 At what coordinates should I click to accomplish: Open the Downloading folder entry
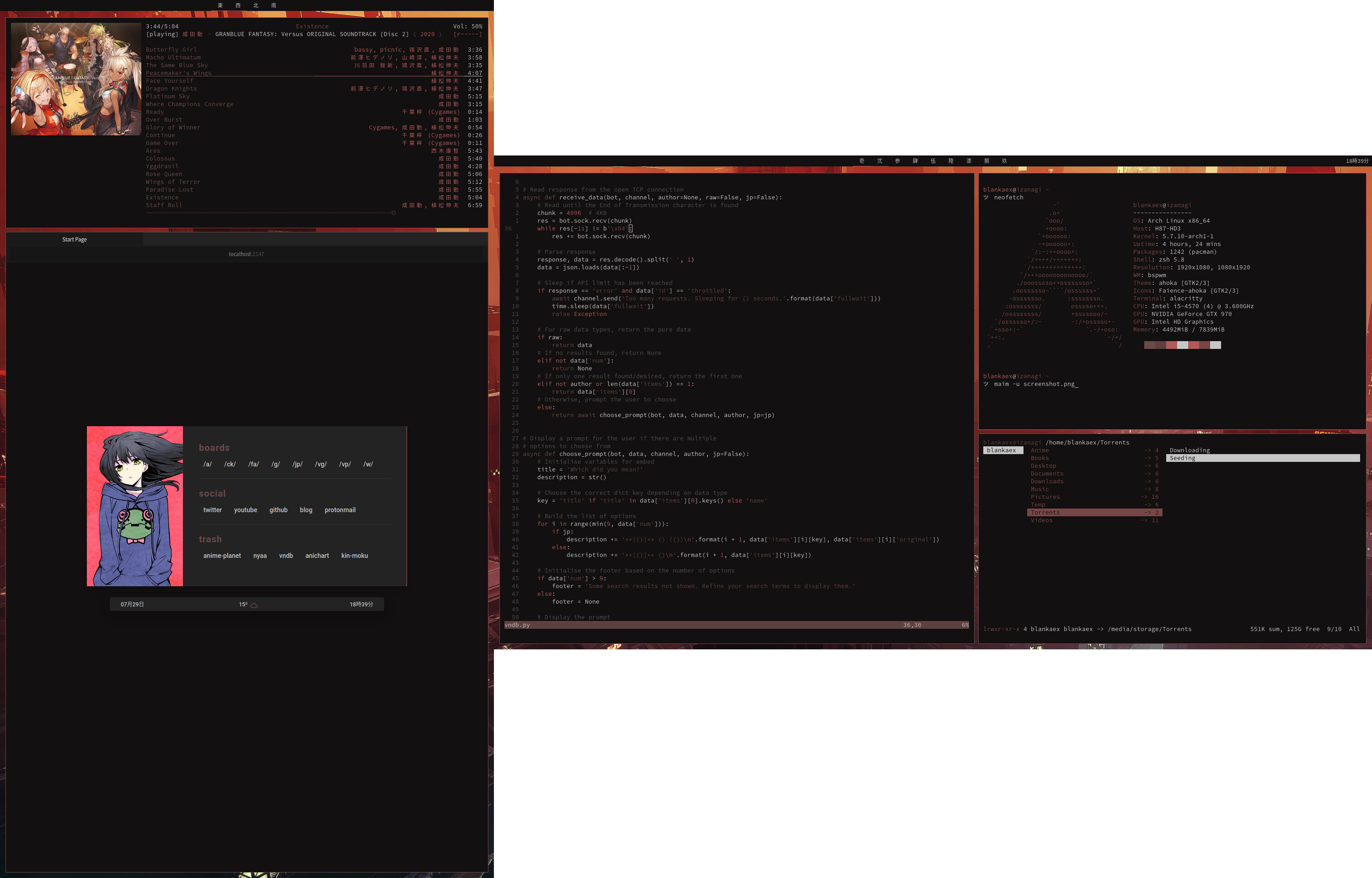pos(1189,450)
